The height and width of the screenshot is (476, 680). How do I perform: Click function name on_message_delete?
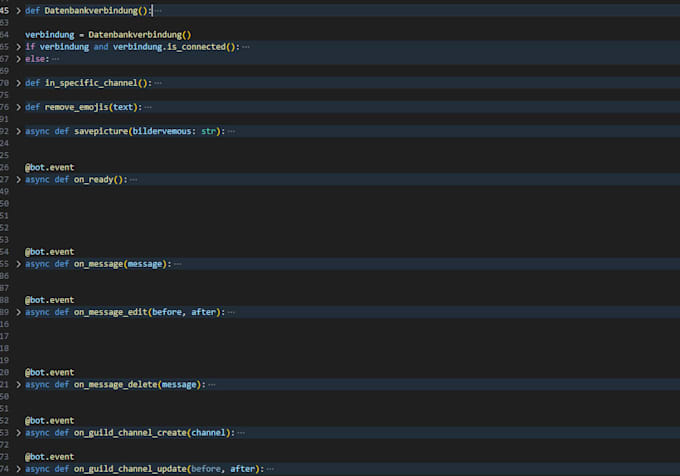pyautogui.click(x=115, y=385)
